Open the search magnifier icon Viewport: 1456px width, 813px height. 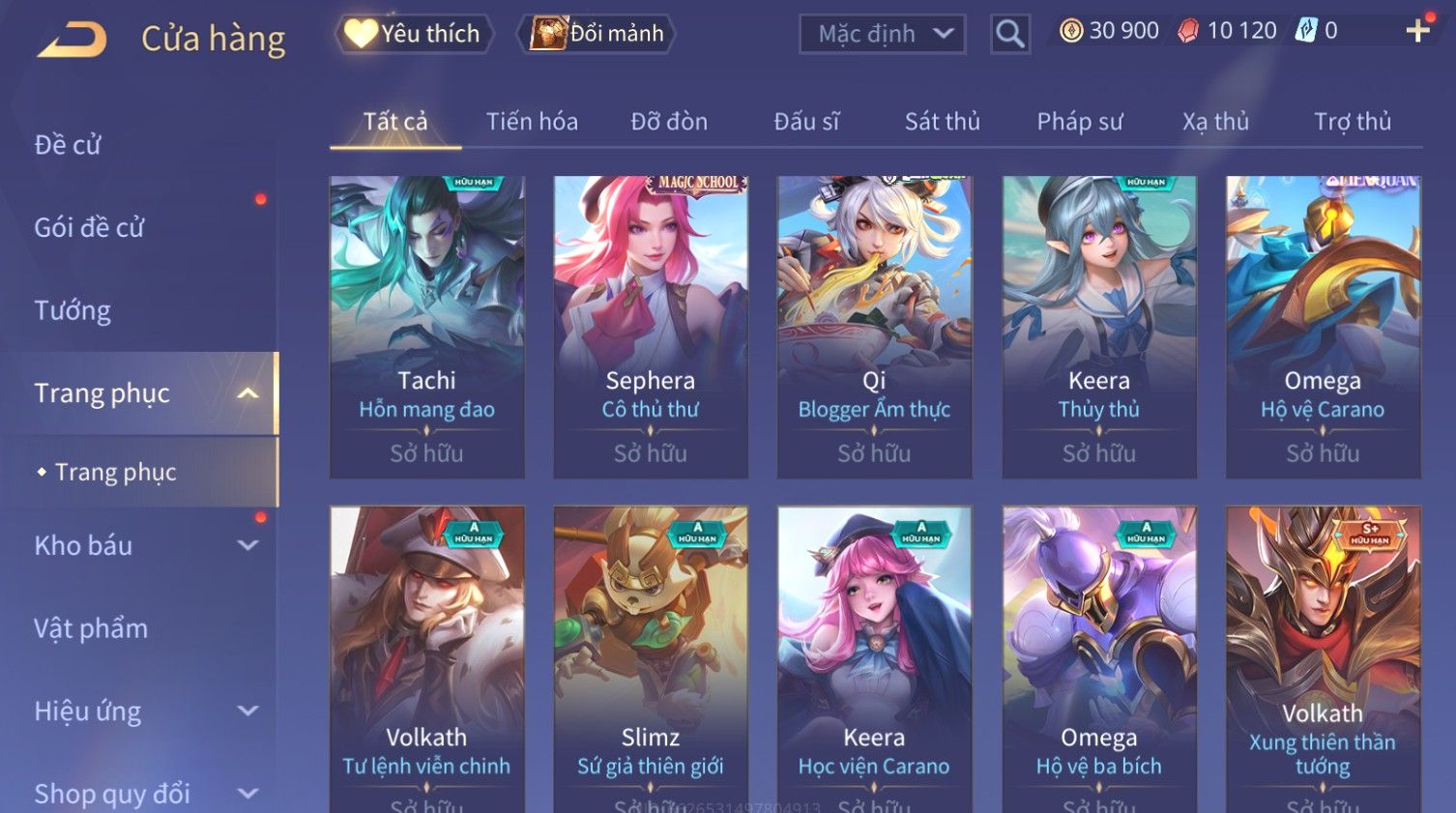pos(1010,34)
